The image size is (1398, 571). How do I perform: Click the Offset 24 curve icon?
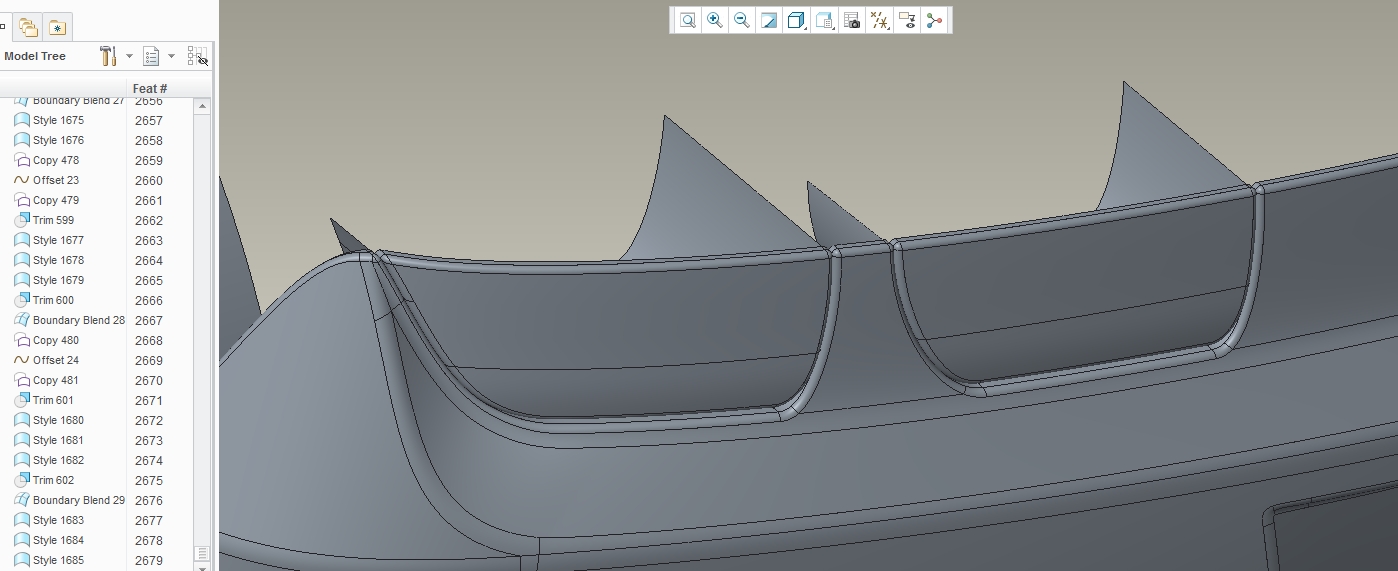click(x=22, y=360)
